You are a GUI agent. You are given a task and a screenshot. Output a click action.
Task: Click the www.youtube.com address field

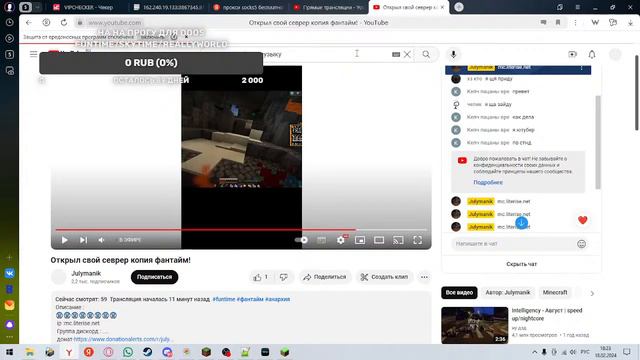[x=115, y=23]
